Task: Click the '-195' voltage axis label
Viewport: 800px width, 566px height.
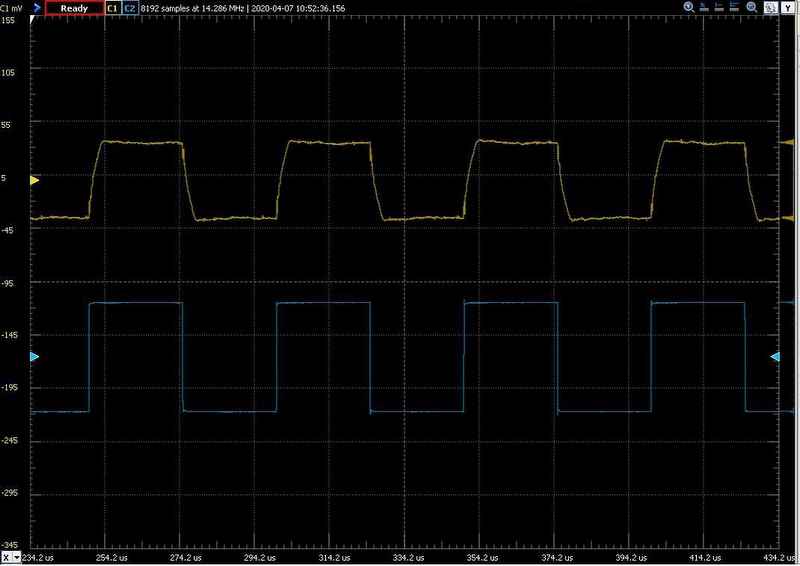Action: click(9, 388)
